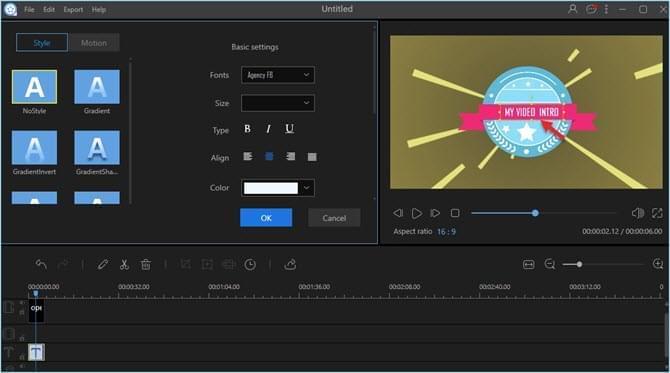Open the Help menu
This screenshot has height=373, width=670.
99,9
